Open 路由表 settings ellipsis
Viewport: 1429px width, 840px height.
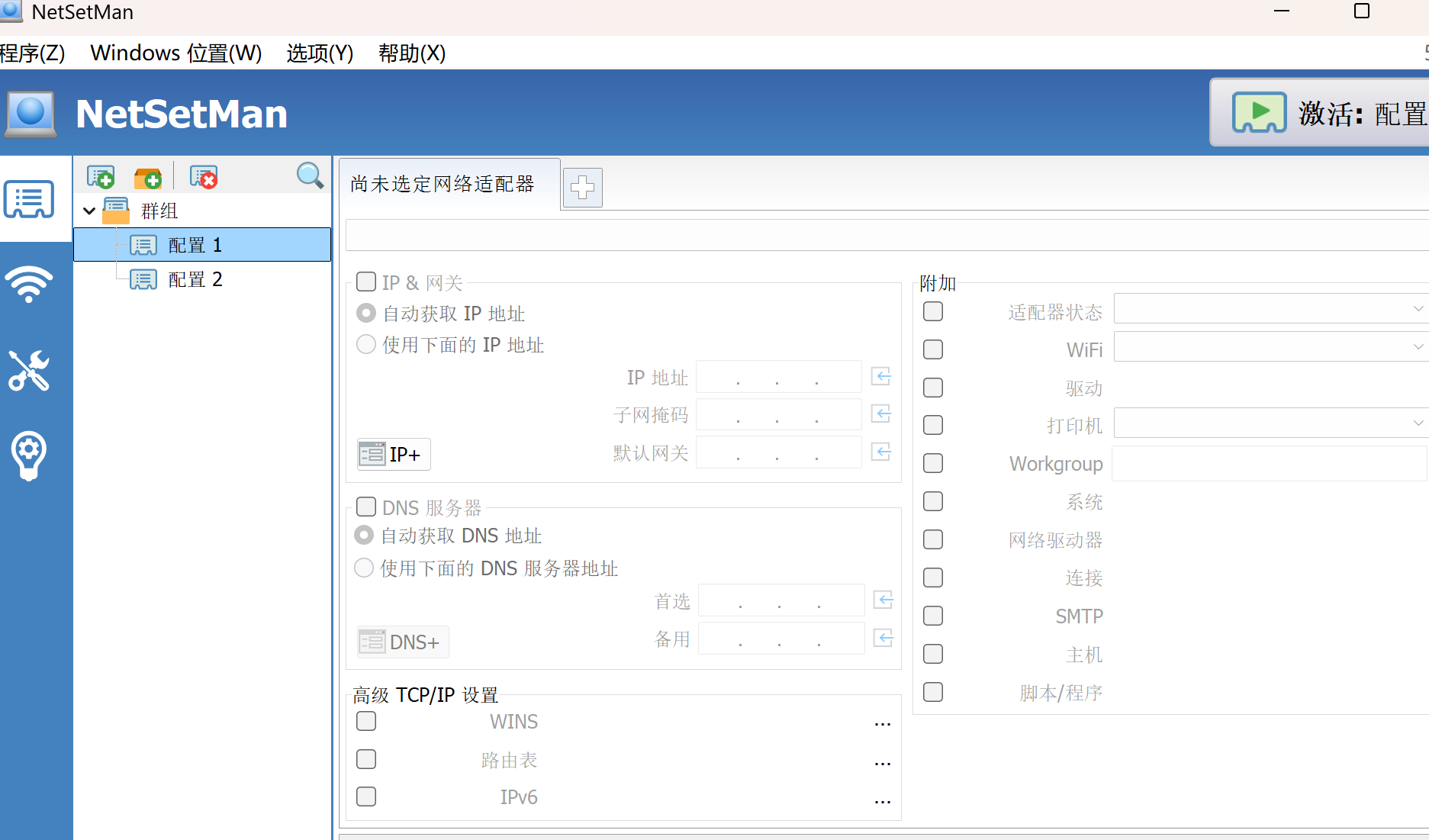tap(883, 762)
